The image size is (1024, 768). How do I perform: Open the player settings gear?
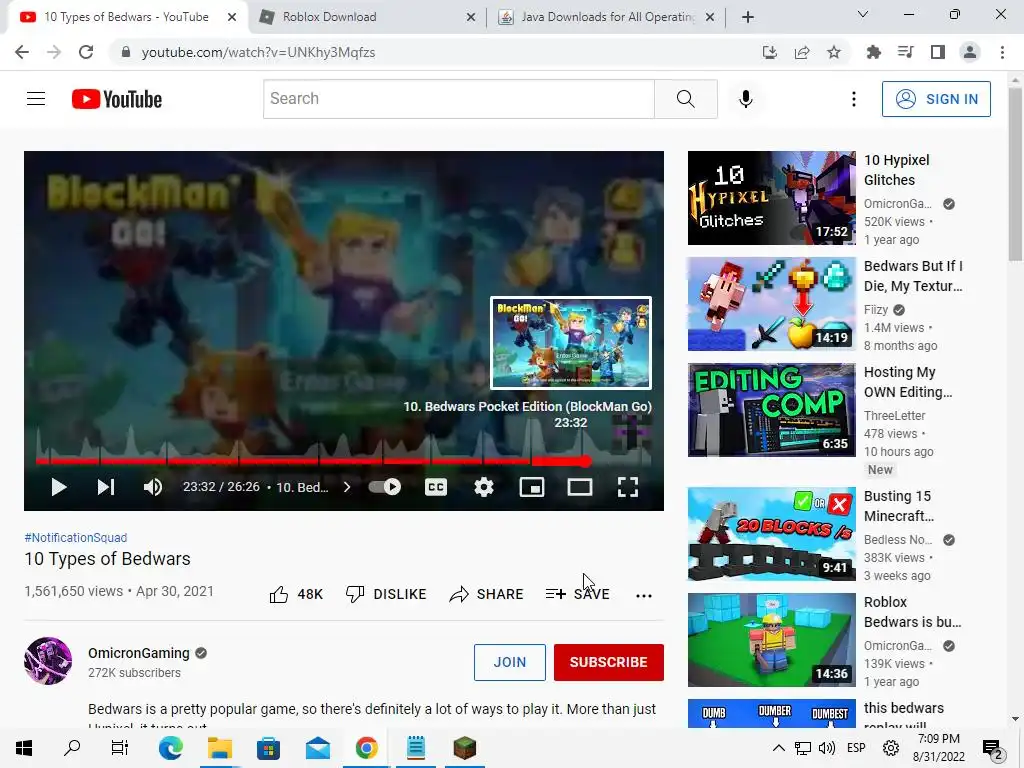[x=484, y=487]
